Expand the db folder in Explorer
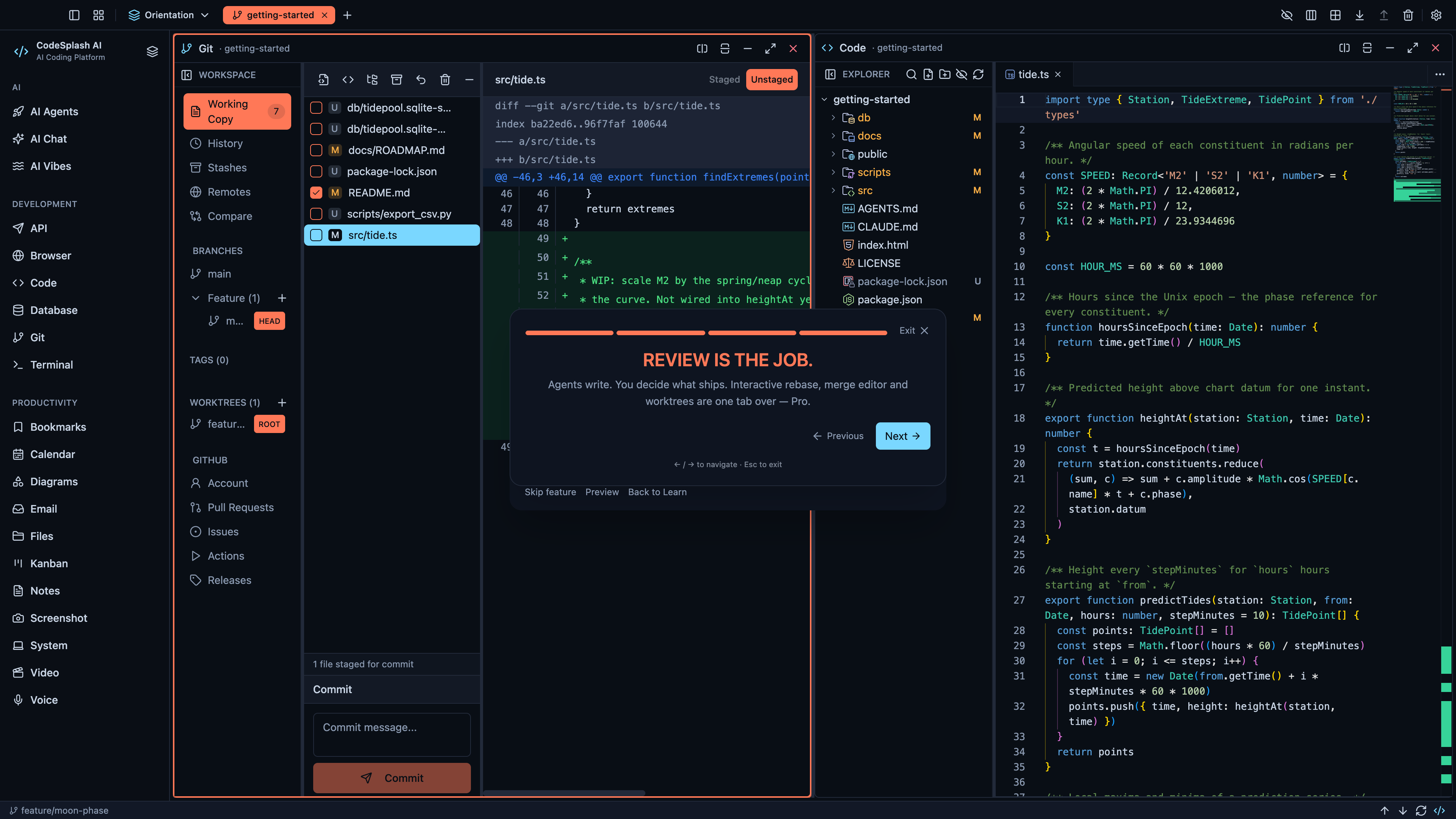1456x819 pixels. (x=833, y=118)
